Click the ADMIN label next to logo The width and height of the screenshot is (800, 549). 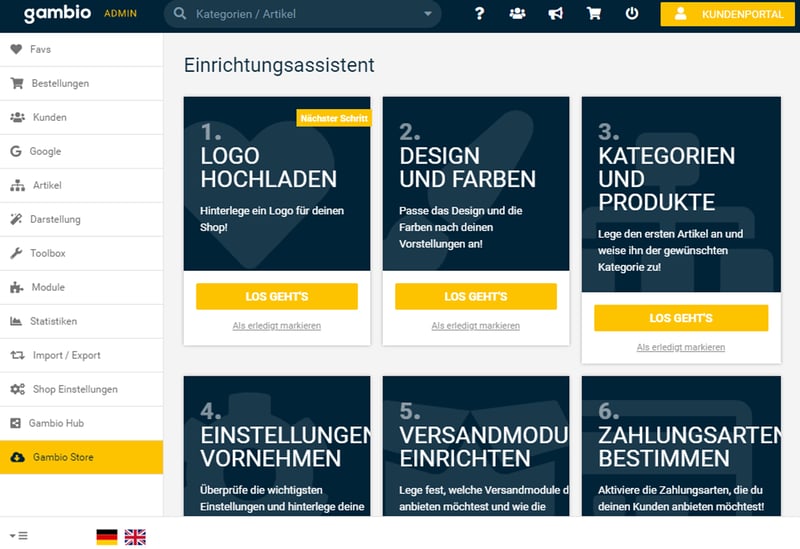coord(120,14)
